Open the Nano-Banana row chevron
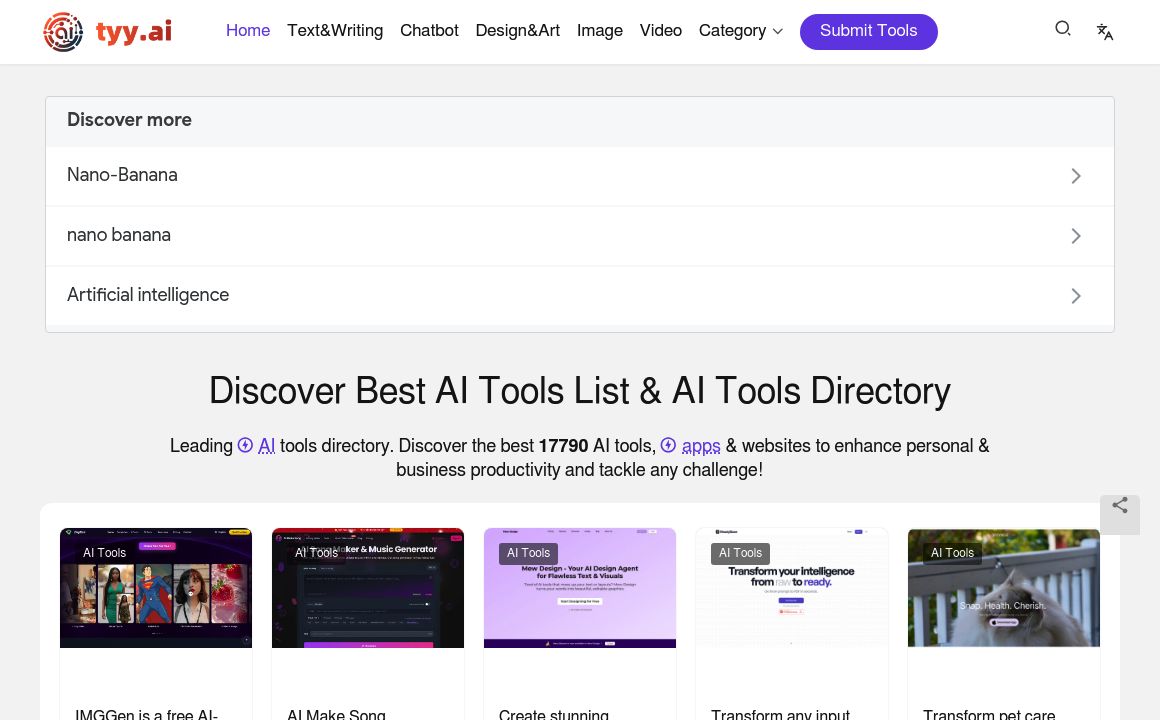 (1076, 176)
